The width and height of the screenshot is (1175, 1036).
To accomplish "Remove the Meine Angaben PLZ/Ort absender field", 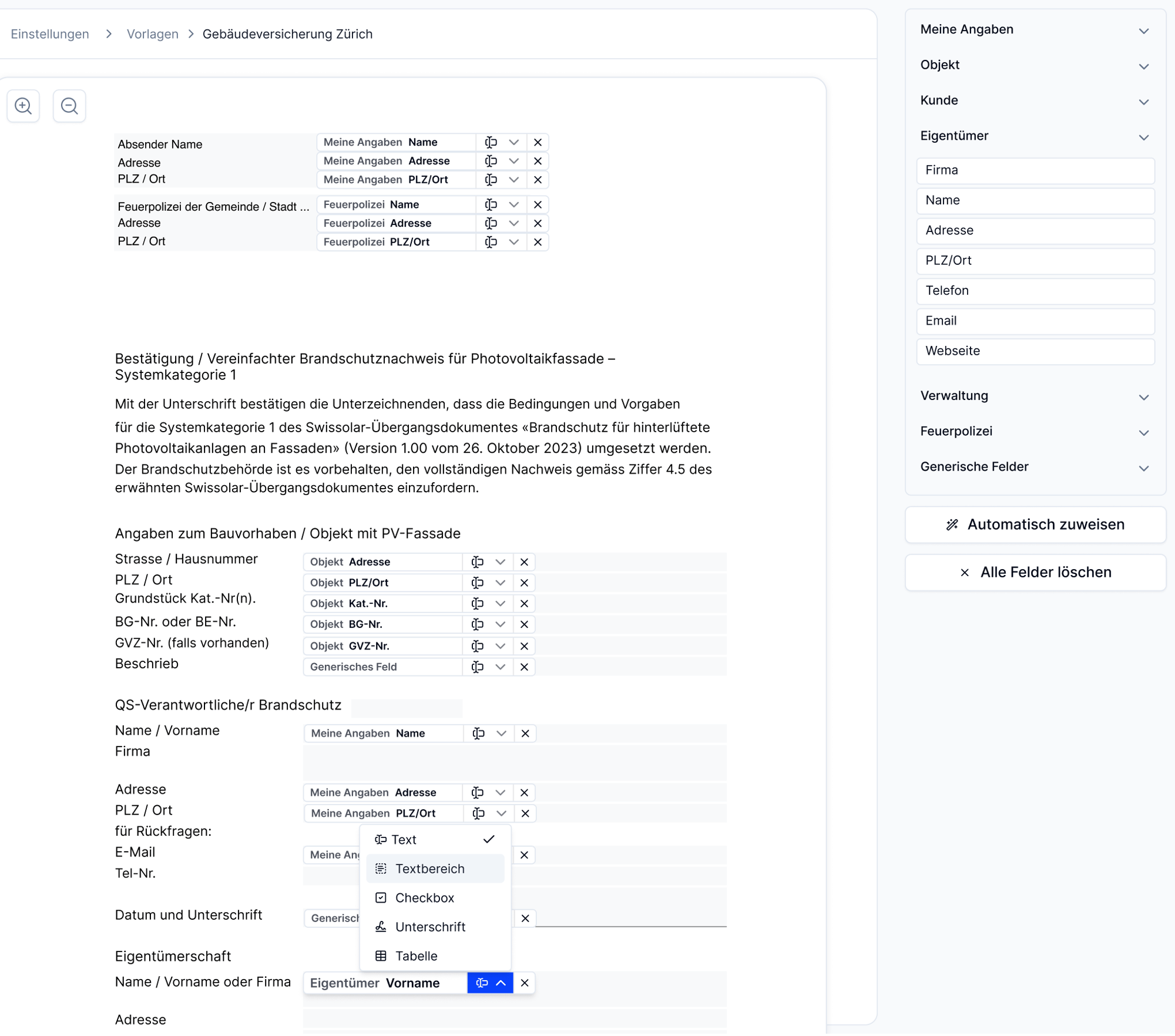I will (538, 180).
